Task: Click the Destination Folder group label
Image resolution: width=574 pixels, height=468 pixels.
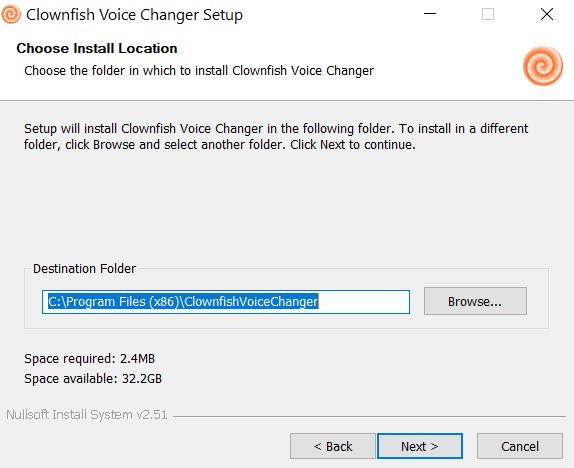Action: click(x=85, y=269)
